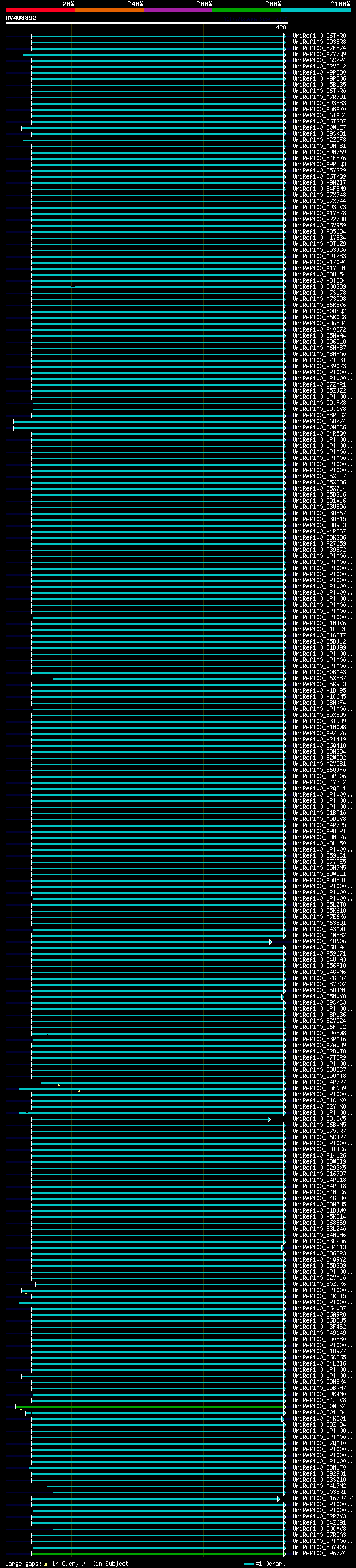The width and height of the screenshot is (356, 1568).
Task: Choose the UniRef100_C4Y3L2 label
Action: 319,783
